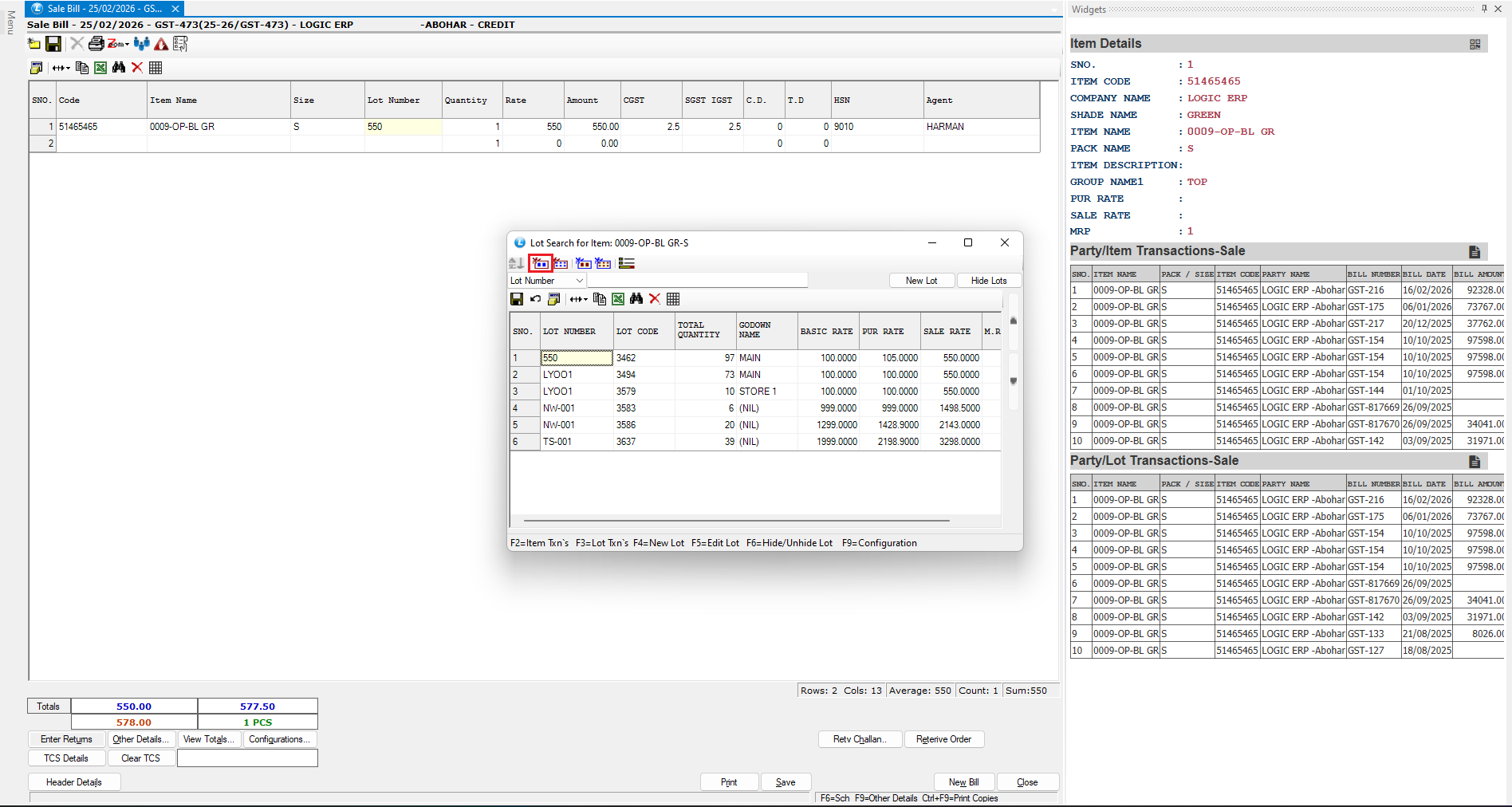Click the TCS Details button
Image resolution: width=1512 pixels, height=807 pixels.
point(66,758)
